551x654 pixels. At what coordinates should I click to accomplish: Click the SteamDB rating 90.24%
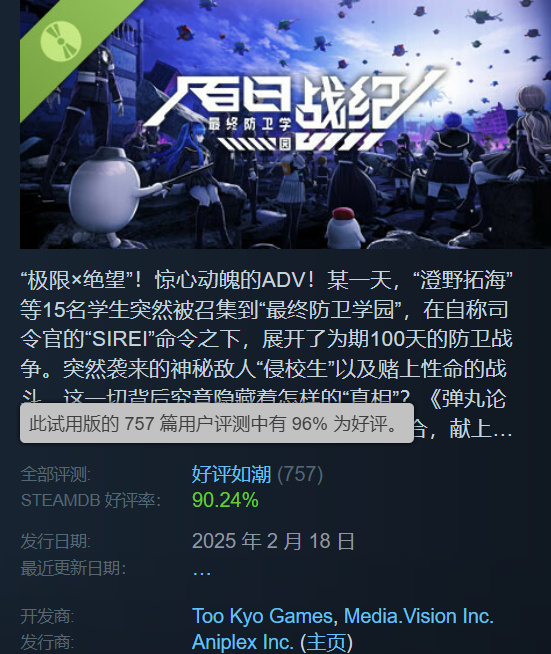pyautogui.click(x=225, y=500)
